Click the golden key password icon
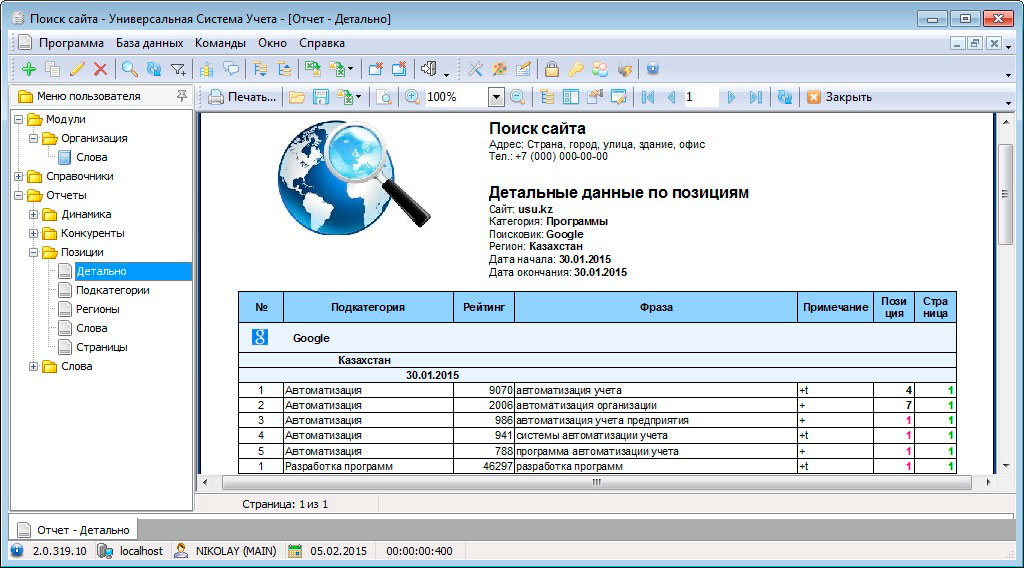The height and width of the screenshot is (568, 1024). [575, 69]
